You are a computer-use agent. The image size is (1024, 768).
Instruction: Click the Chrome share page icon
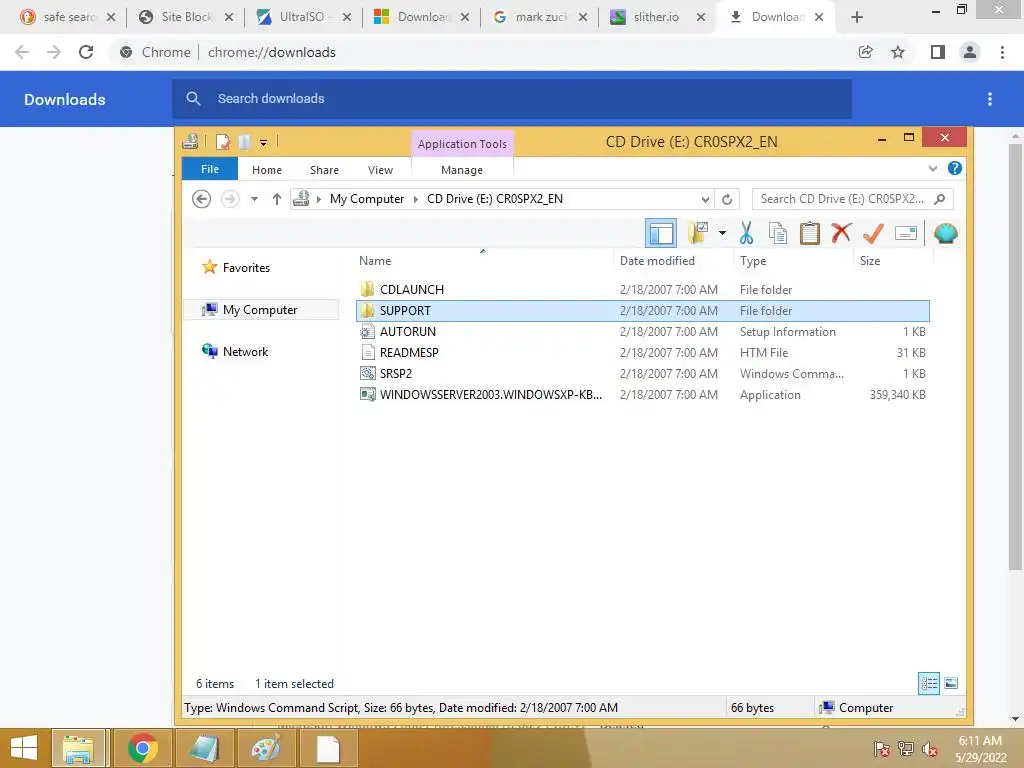point(865,52)
